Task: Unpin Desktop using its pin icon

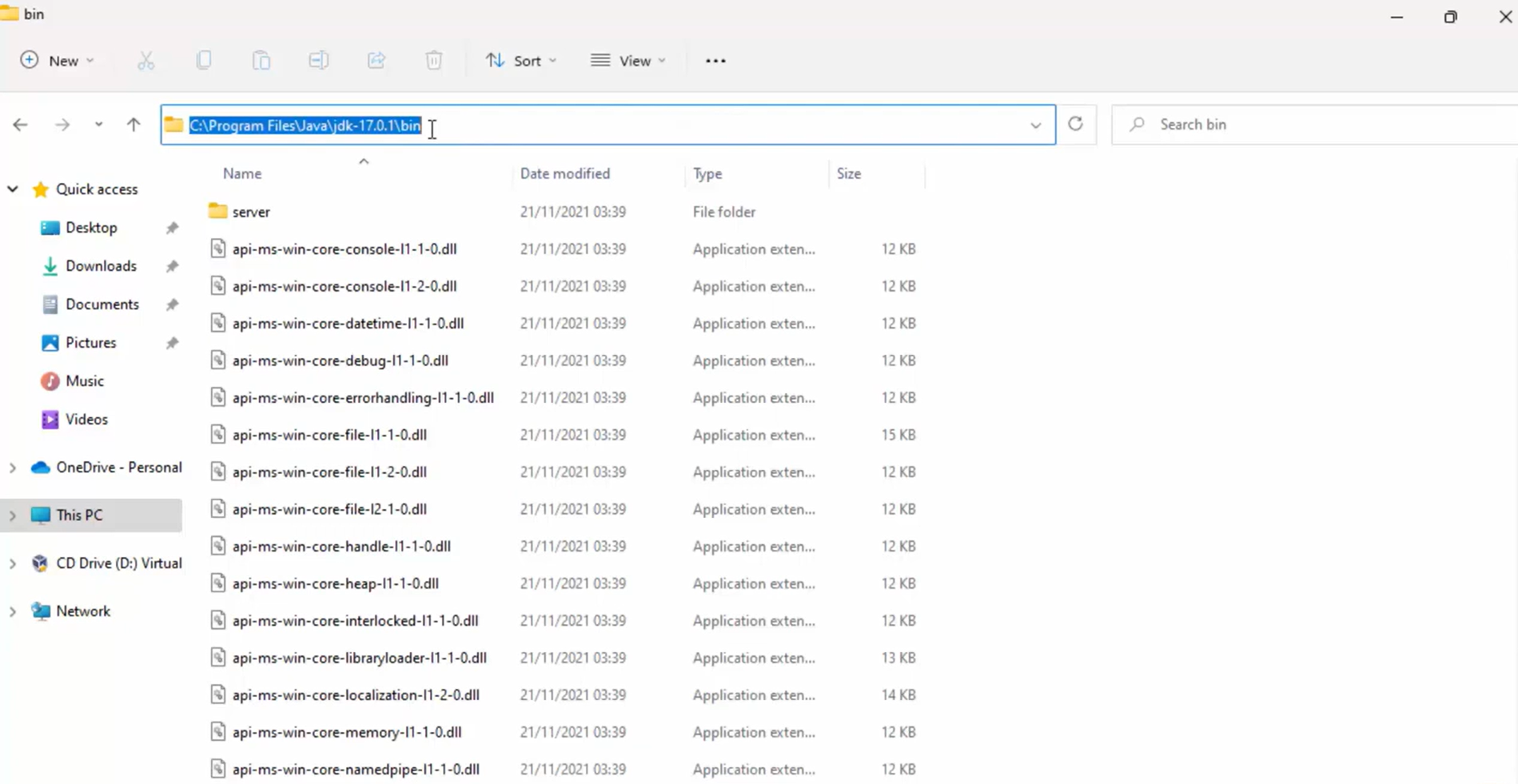Action: point(172,228)
